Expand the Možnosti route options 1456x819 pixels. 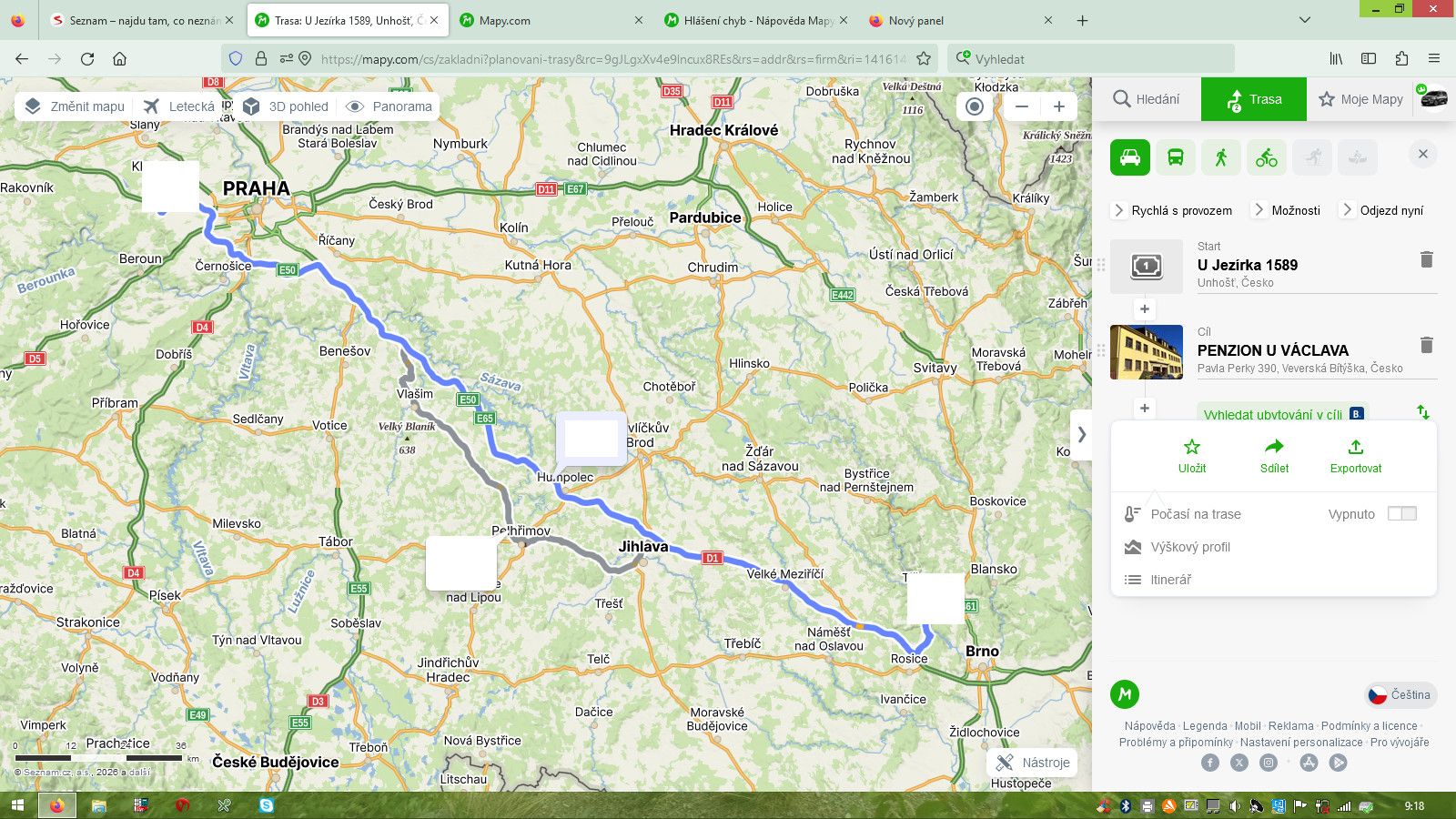1287,210
